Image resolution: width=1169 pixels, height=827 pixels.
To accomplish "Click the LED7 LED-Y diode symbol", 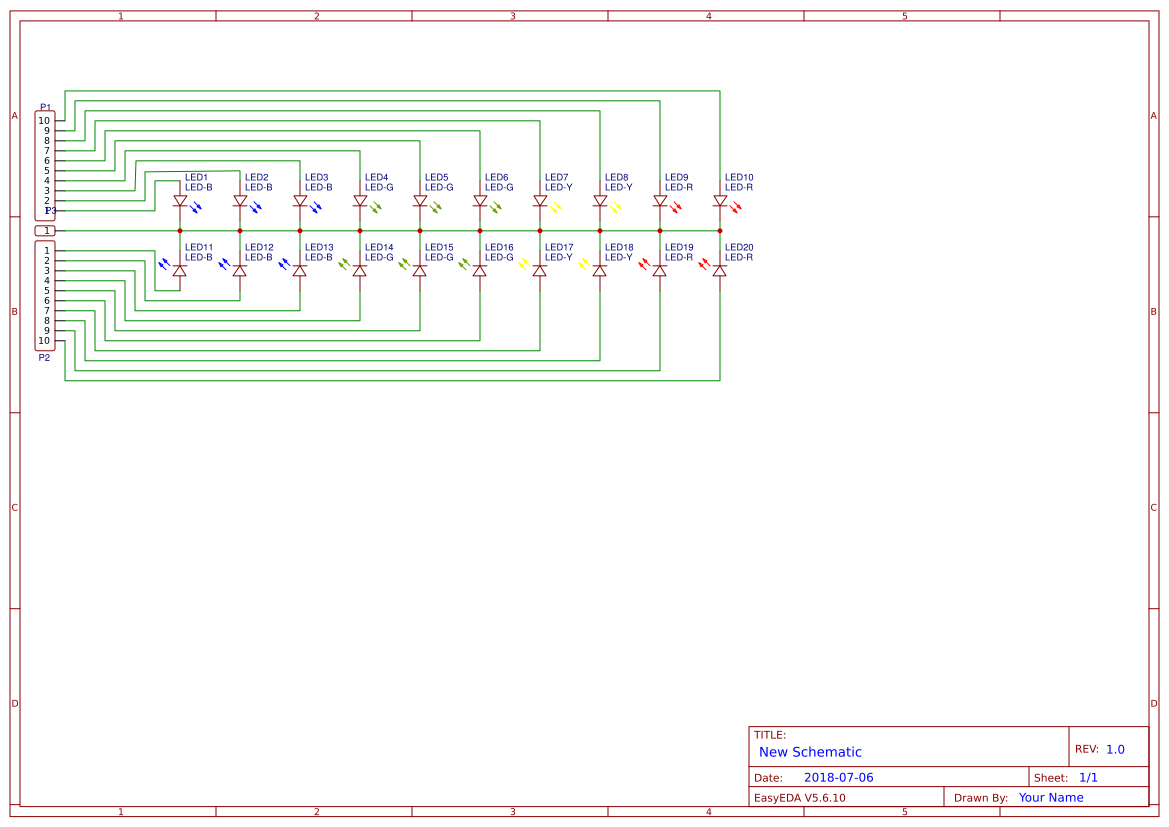I will 542,200.
